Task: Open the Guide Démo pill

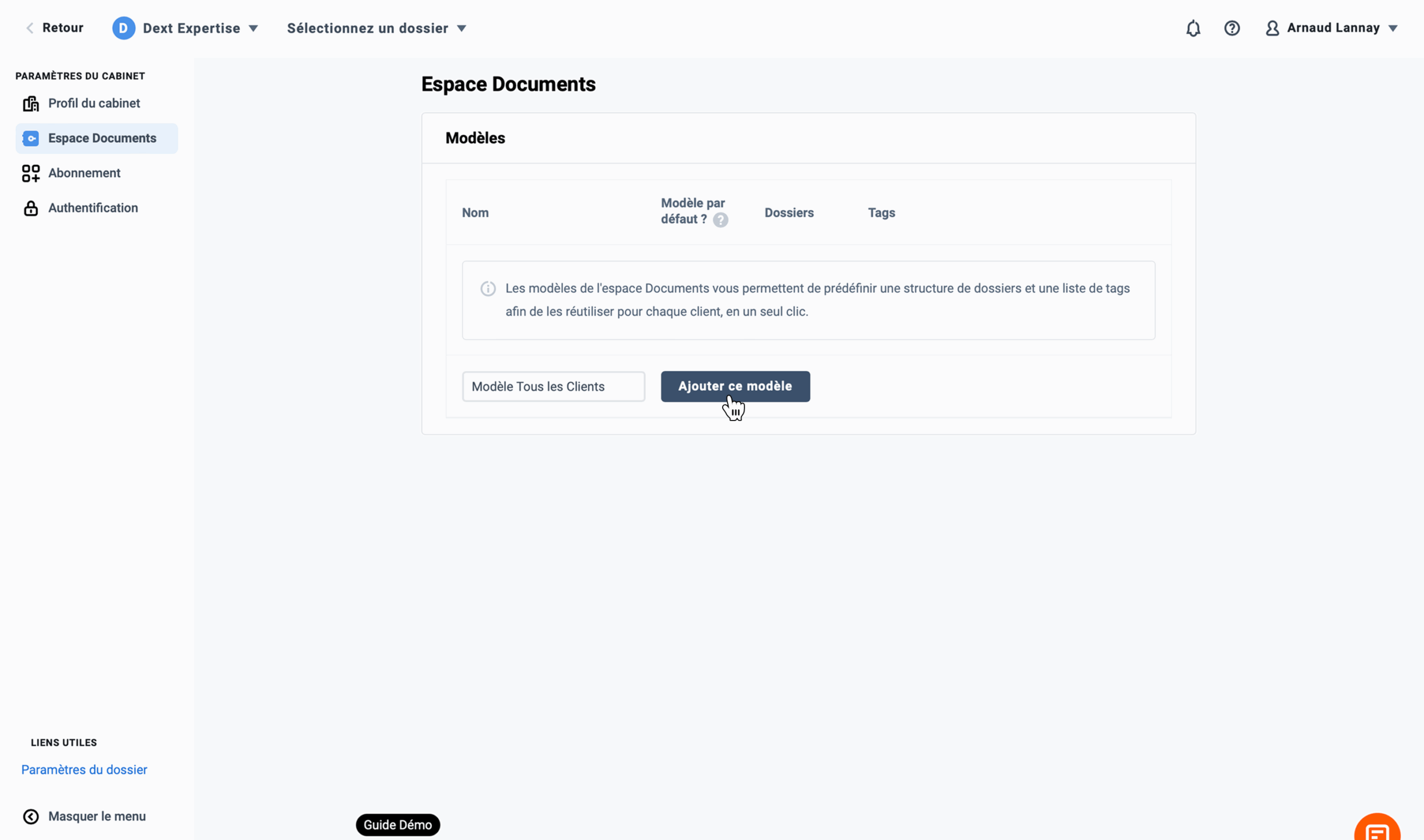Action: 398,825
